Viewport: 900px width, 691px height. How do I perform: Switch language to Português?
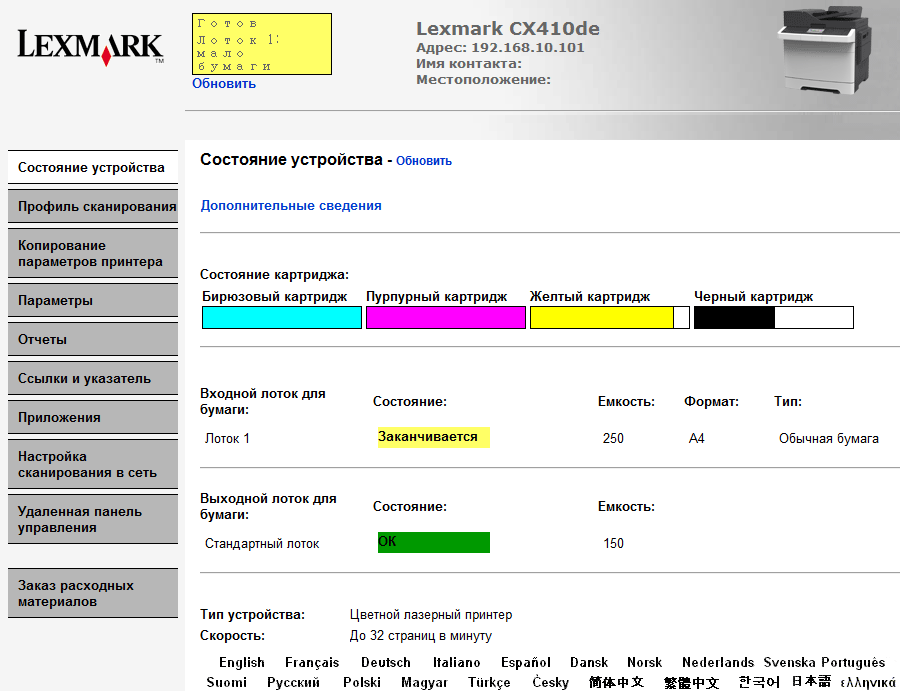(x=852, y=663)
